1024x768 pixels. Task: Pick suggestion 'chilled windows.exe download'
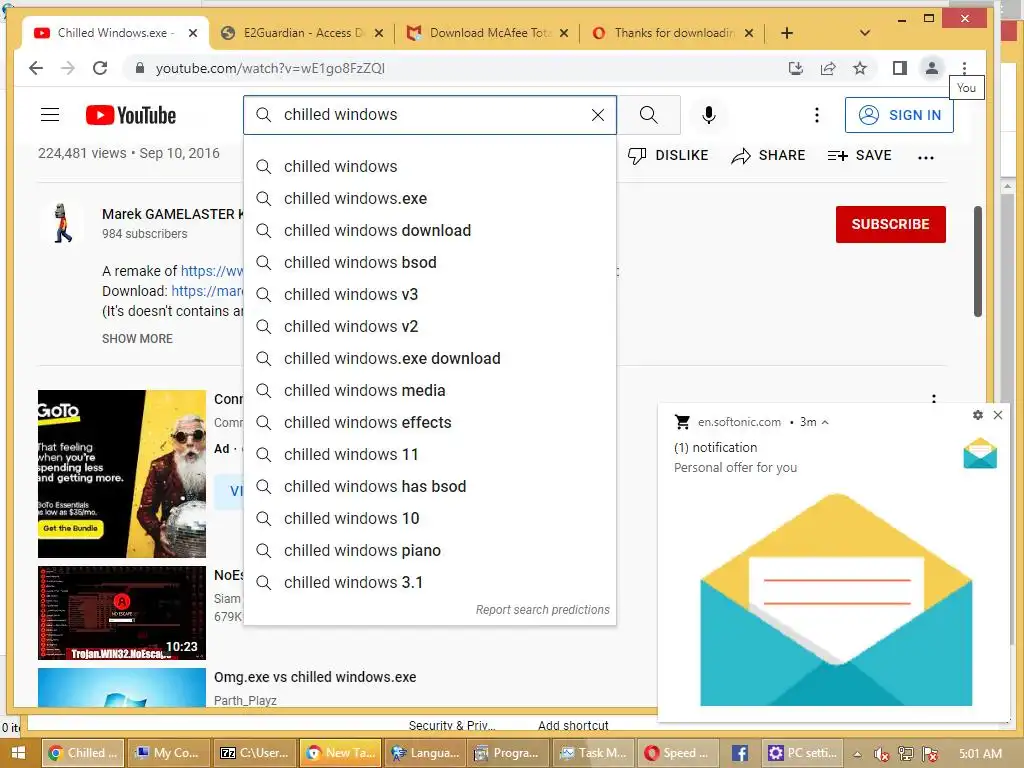tap(430, 359)
